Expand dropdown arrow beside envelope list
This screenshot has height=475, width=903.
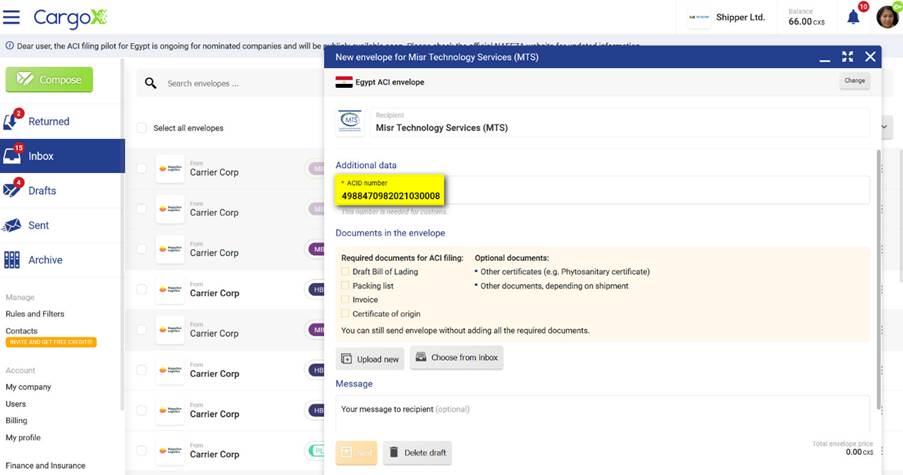pos(885,127)
